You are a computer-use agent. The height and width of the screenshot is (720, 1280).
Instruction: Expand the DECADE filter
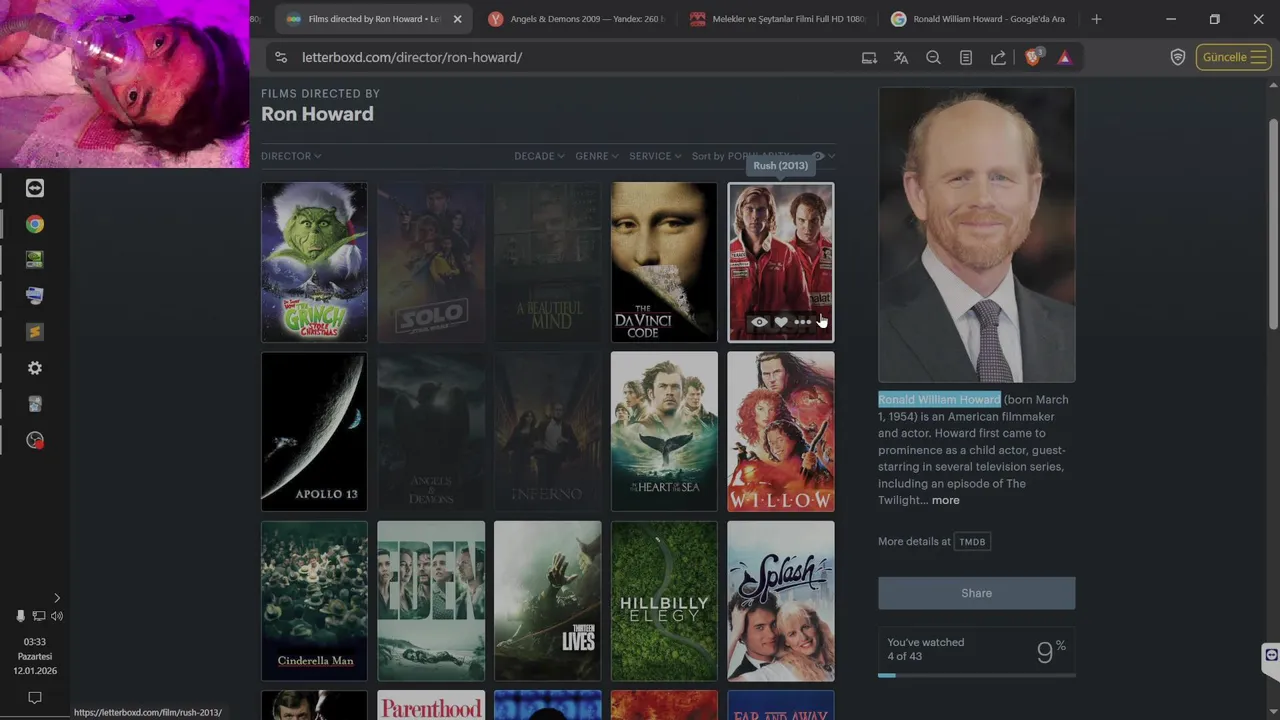tap(539, 156)
